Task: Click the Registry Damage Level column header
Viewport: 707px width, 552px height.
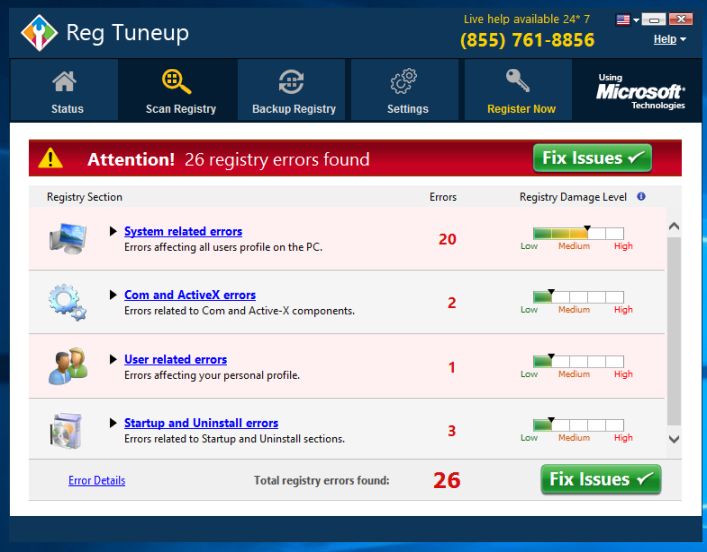Action: [573, 197]
